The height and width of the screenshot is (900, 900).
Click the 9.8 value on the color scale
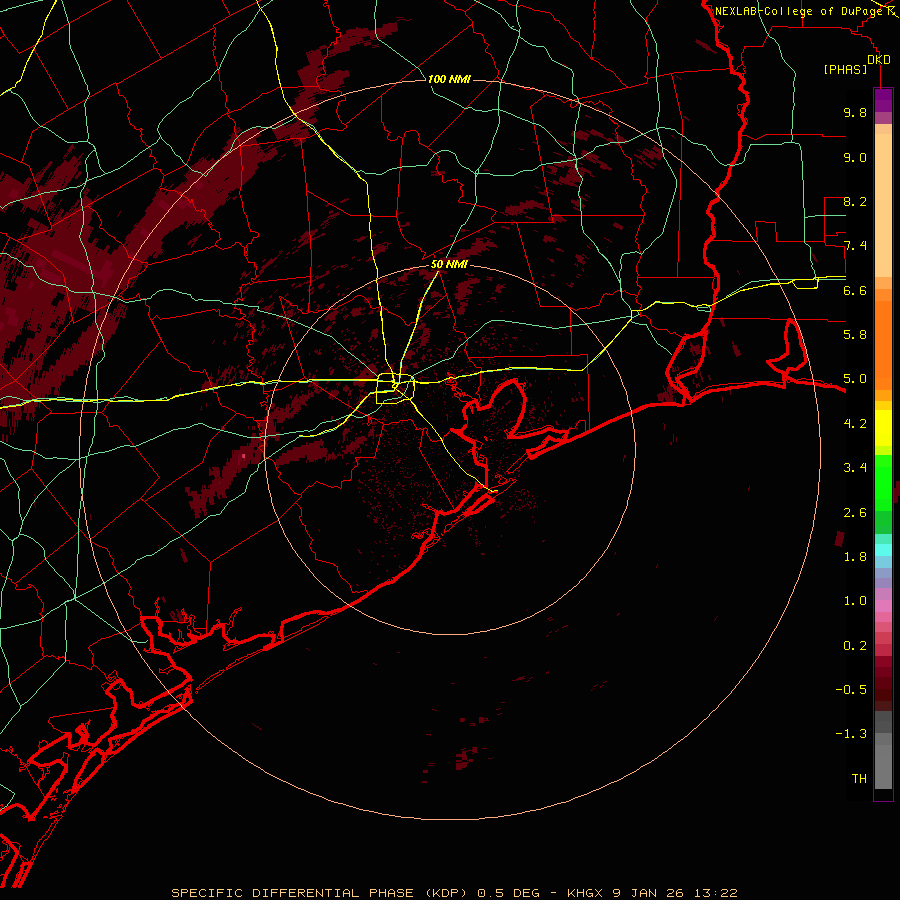[855, 112]
